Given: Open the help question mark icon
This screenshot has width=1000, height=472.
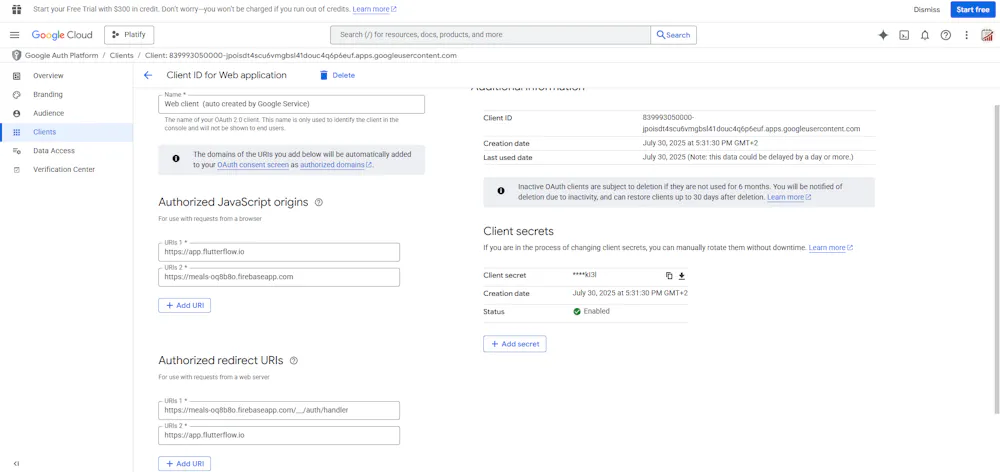Looking at the screenshot, I should click(946, 35).
